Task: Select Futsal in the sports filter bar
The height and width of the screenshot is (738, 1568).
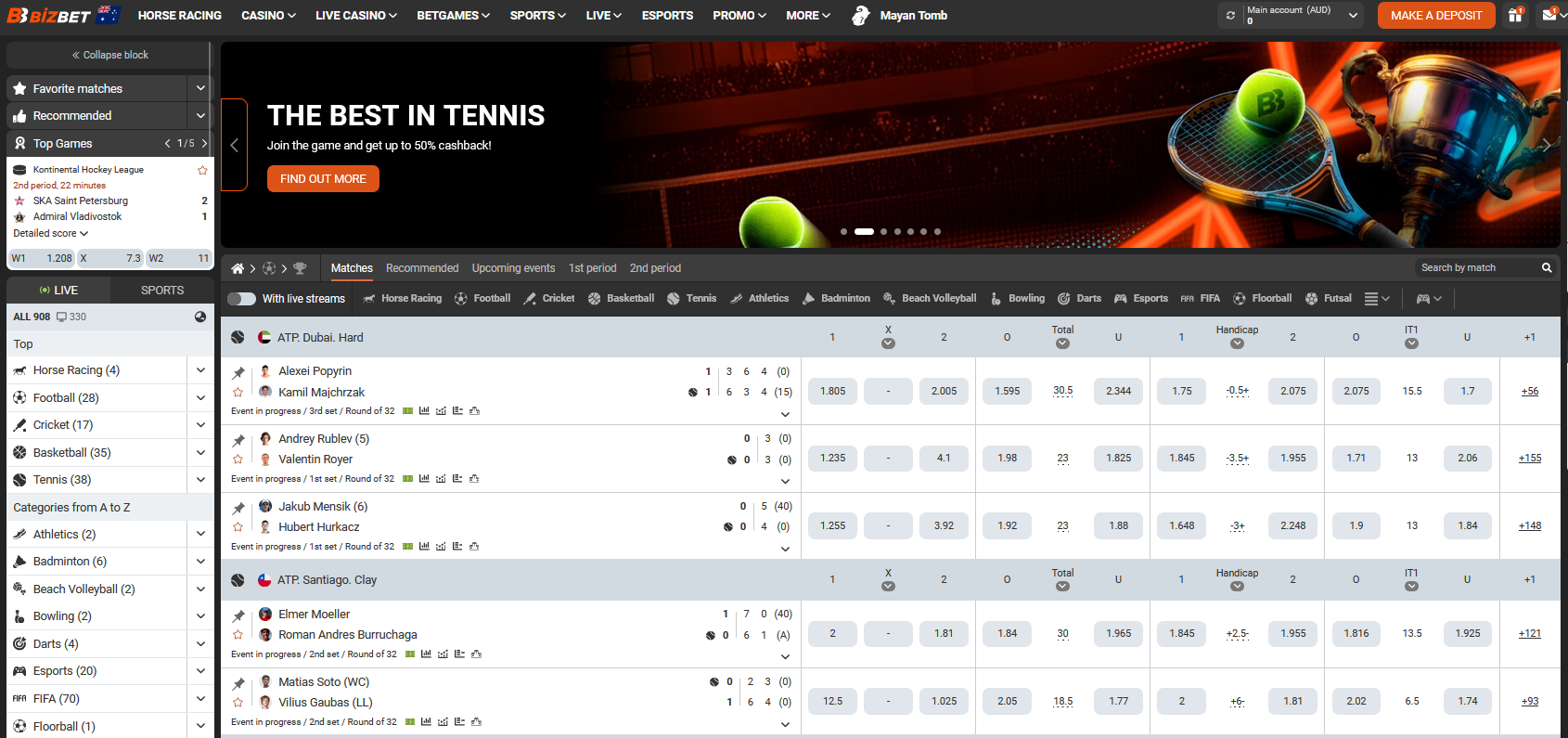Action: [x=1328, y=298]
